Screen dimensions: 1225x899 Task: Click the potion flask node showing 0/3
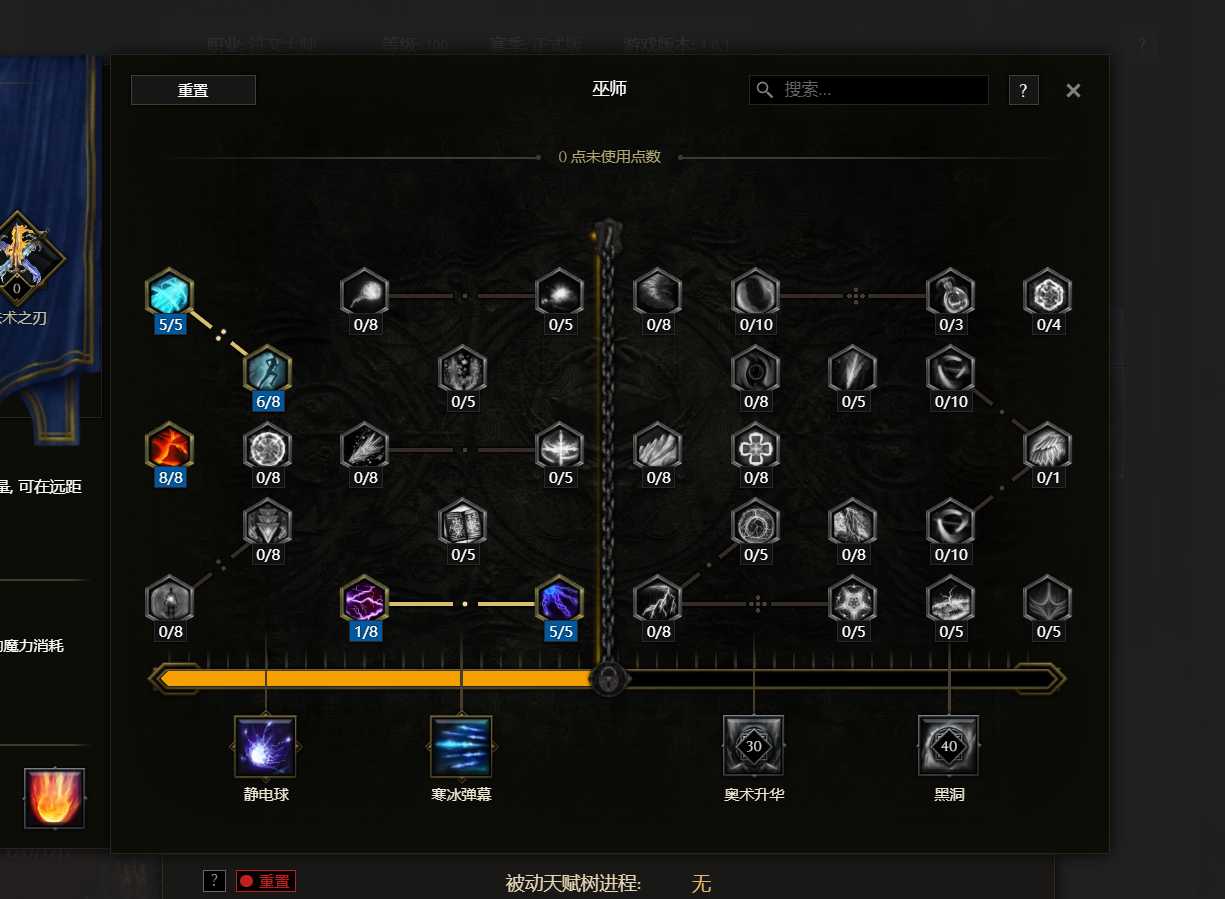point(950,293)
